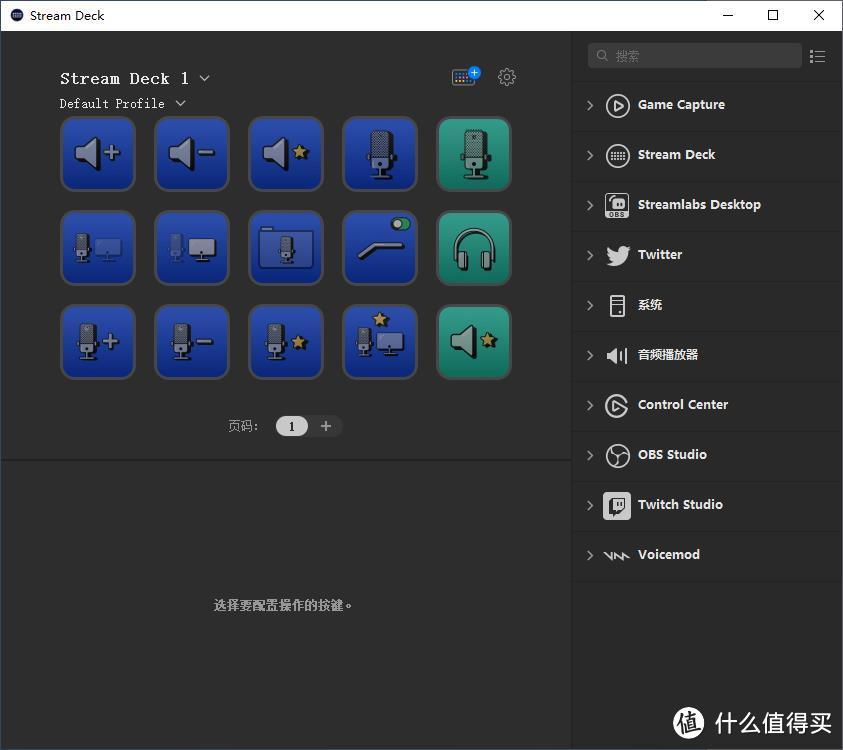Open the settings gear icon
Viewport: 843px width, 750px height.
click(x=506, y=77)
